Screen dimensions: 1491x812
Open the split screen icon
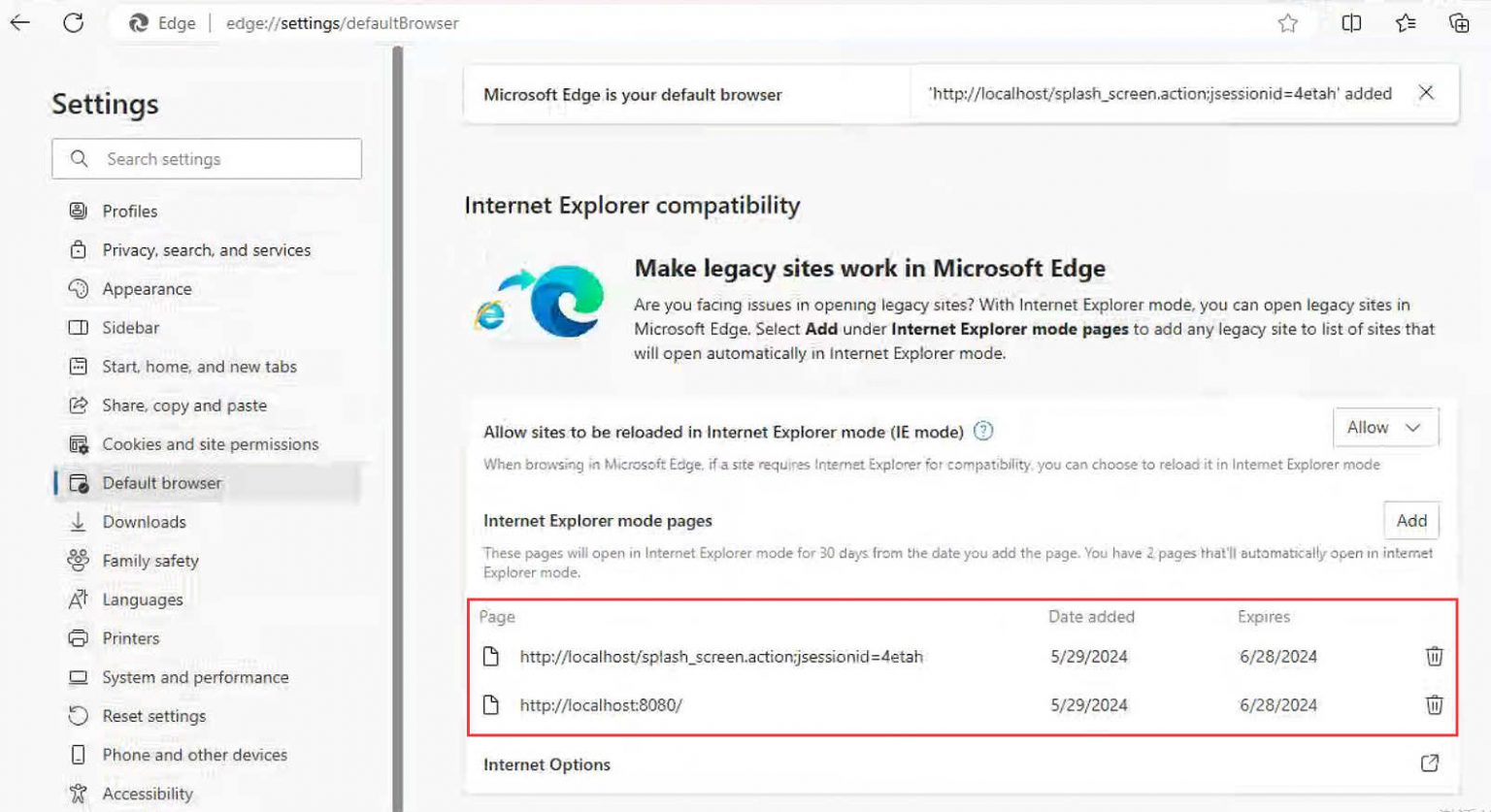point(1351,23)
